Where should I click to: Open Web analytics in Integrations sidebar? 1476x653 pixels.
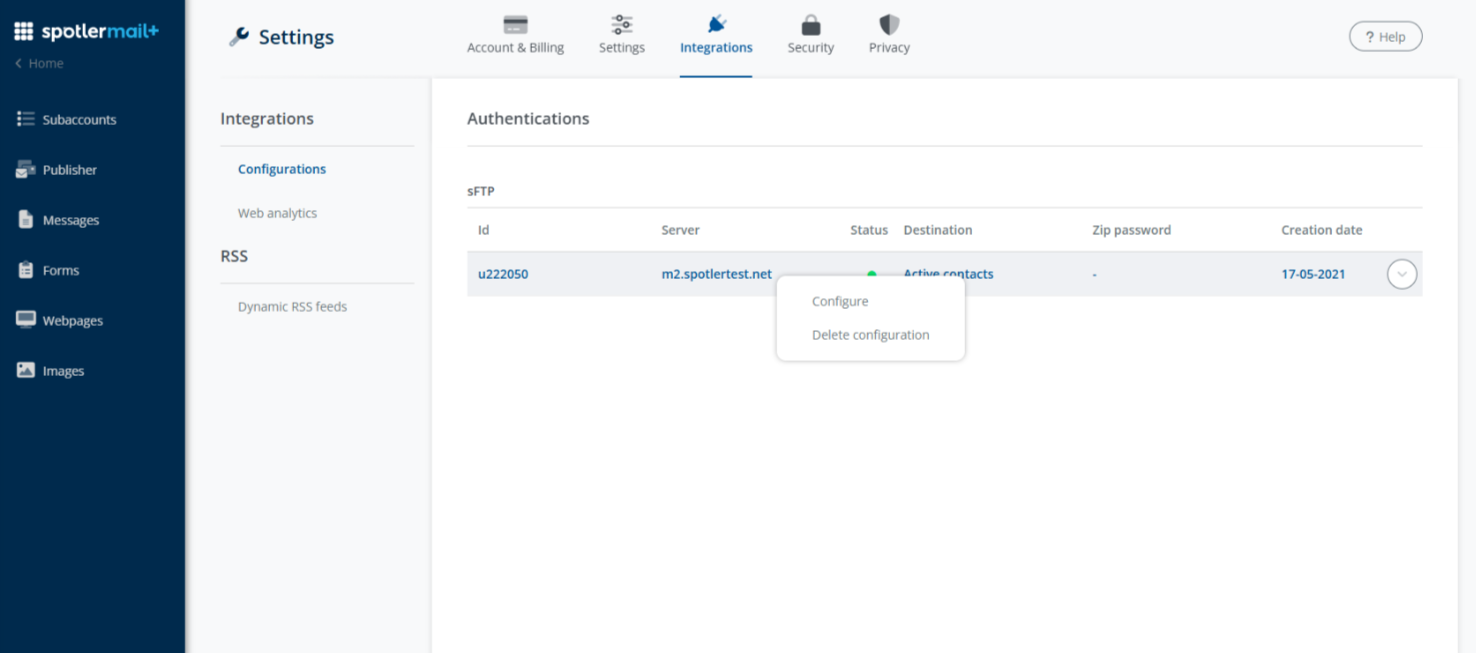click(x=277, y=213)
